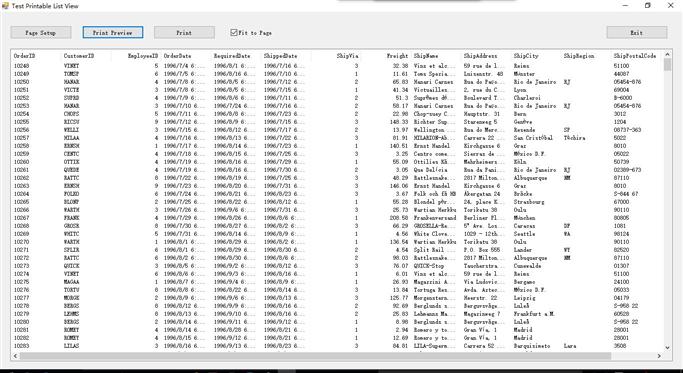This screenshot has height=373, width=683.
Task: Click the Print Preview button
Action: [x=113, y=33]
